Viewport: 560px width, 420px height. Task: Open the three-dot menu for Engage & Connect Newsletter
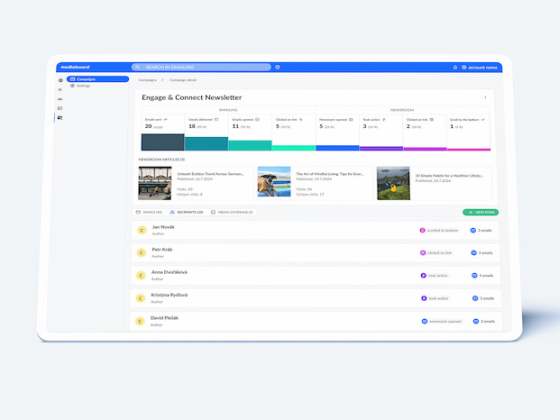pyautogui.click(x=485, y=98)
